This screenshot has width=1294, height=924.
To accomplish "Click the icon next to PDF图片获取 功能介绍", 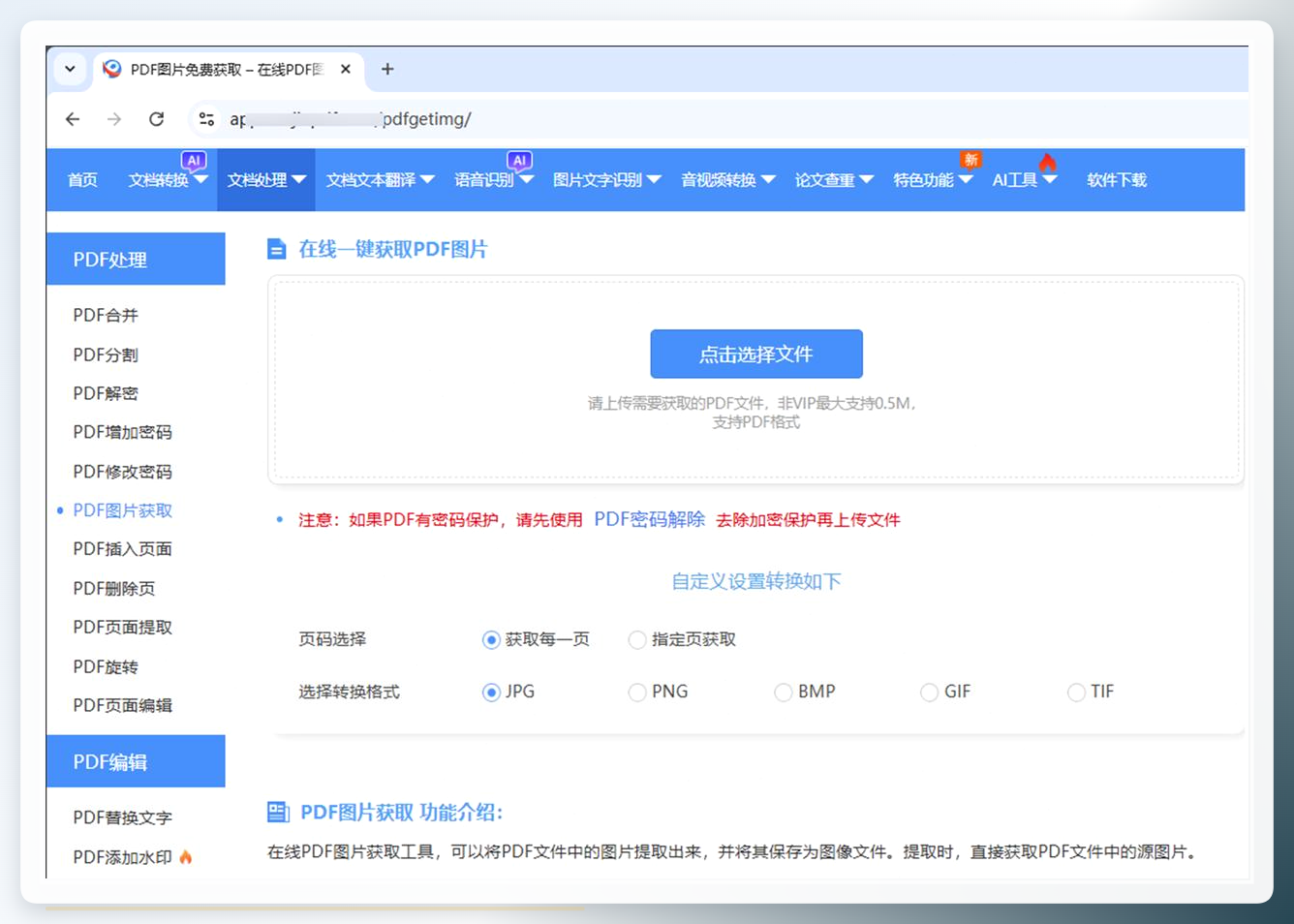I will [278, 812].
